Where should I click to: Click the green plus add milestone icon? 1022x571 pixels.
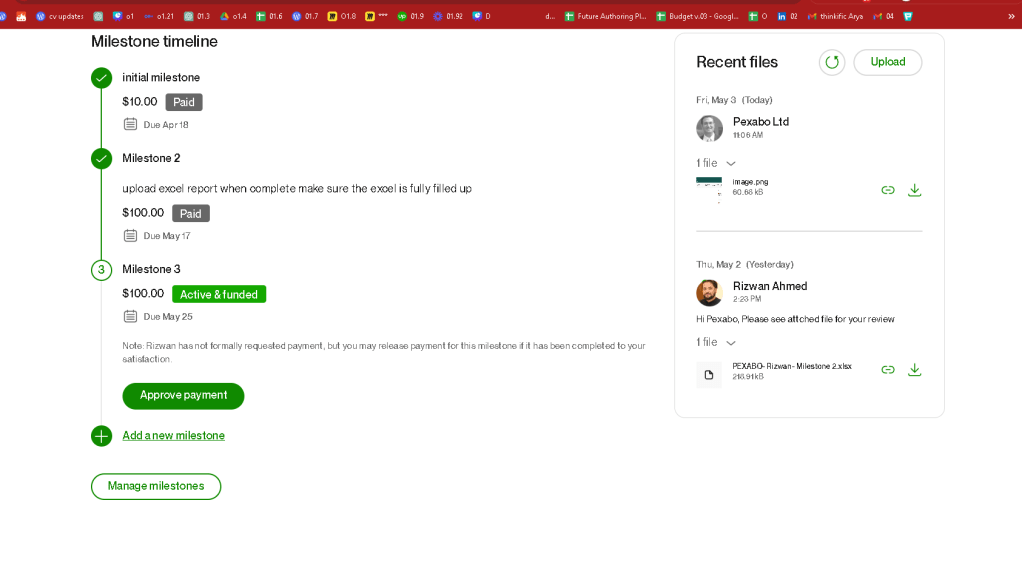coord(101,435)
